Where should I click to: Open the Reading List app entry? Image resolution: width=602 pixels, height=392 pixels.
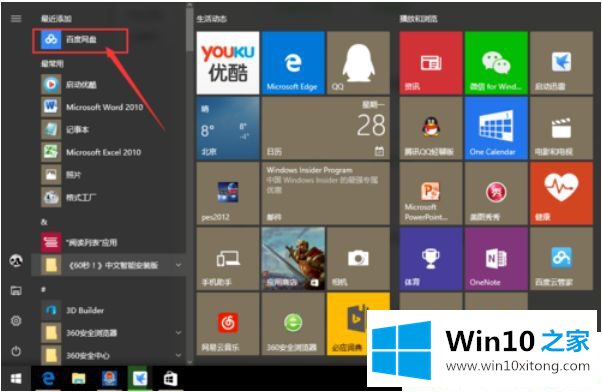[108, 242]
